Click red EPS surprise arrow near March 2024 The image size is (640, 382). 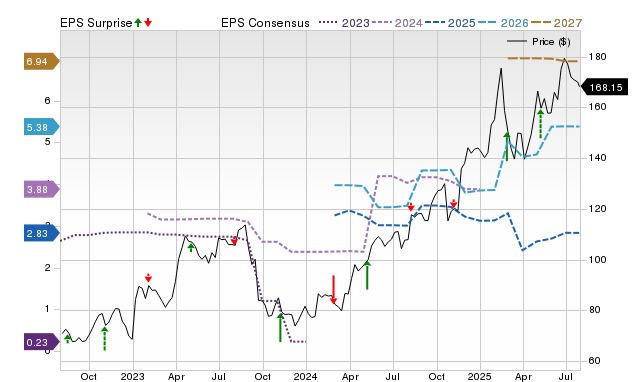point(333,290)
